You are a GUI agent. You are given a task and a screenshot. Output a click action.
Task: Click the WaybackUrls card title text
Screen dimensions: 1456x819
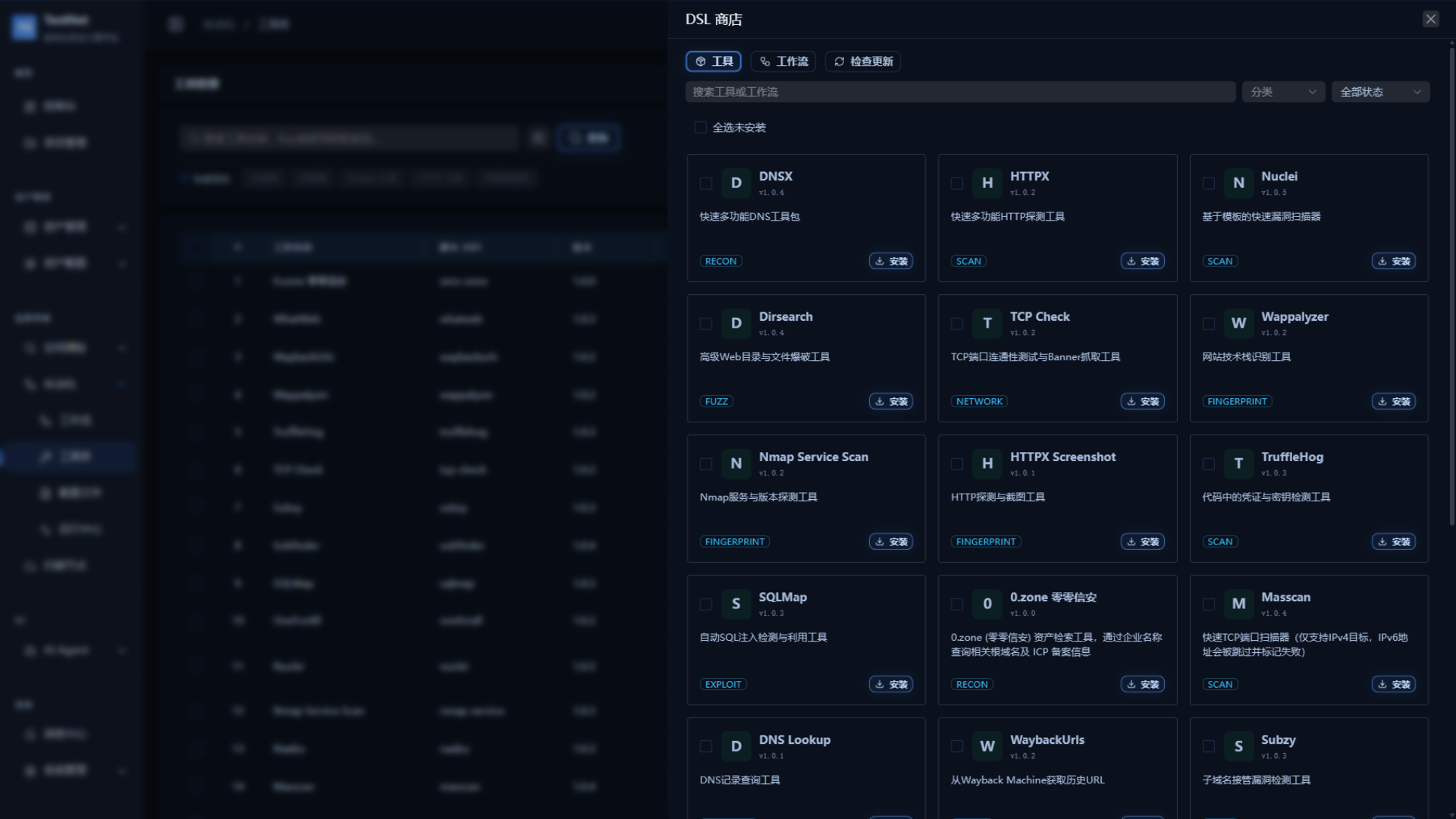click(x=1047, y=740)
